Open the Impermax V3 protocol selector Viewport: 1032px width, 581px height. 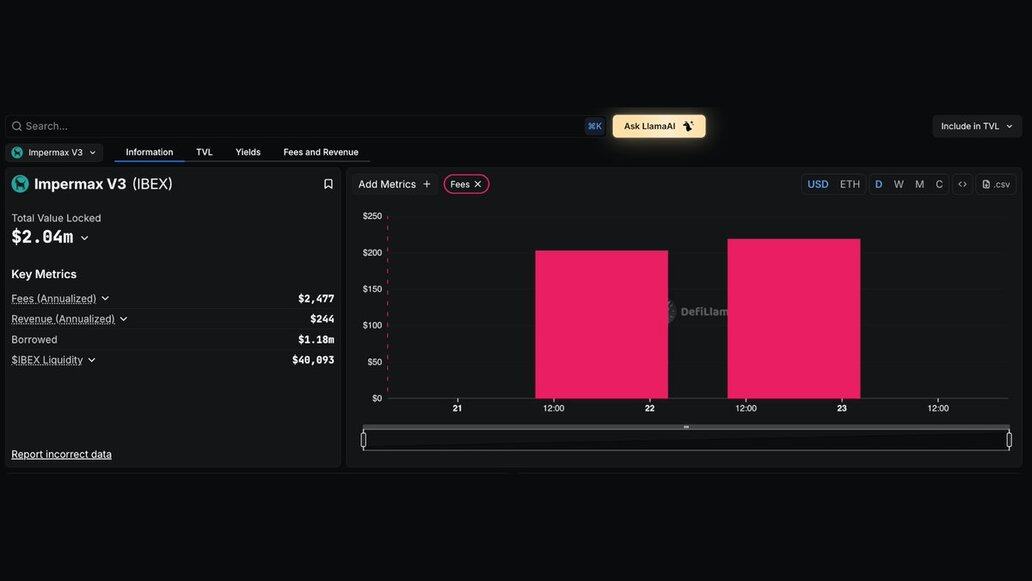(x=55, y=153)
